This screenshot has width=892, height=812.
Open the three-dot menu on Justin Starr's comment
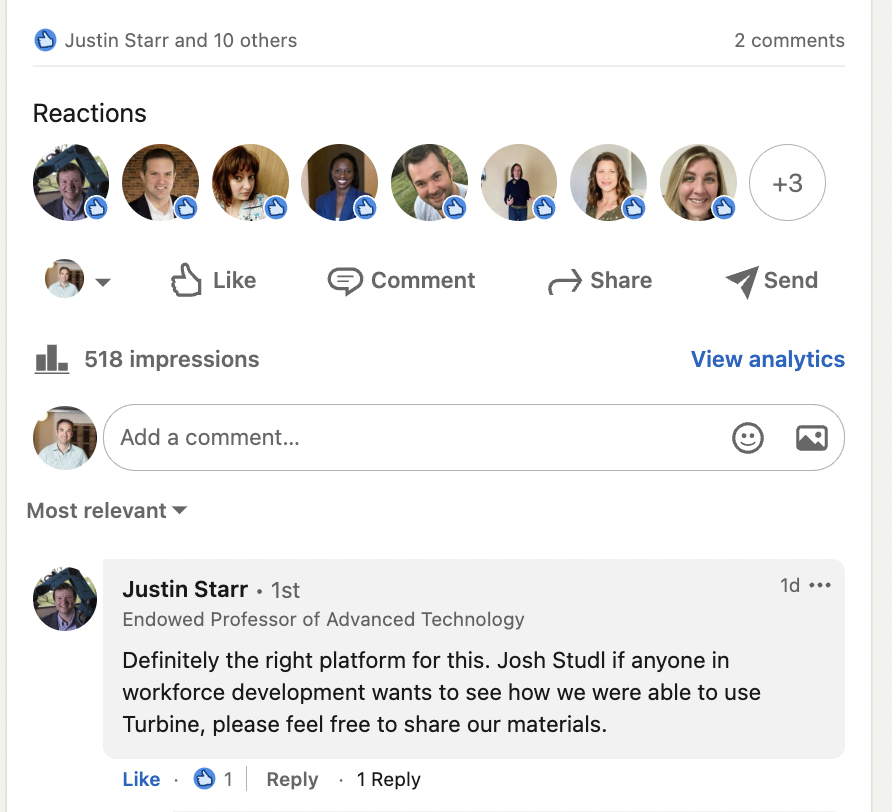[x=822, y=585]
